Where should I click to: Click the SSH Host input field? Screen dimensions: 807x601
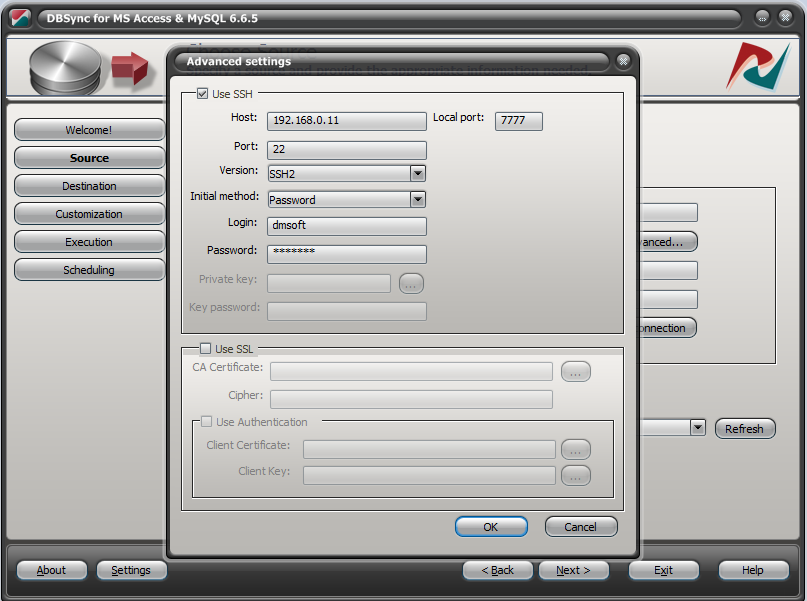click(x=347, y=121)
